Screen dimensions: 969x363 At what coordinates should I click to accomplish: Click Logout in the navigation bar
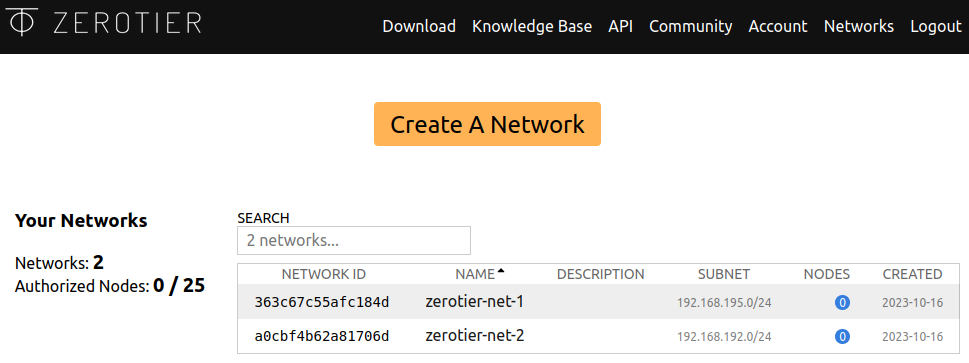click(936, 27)
